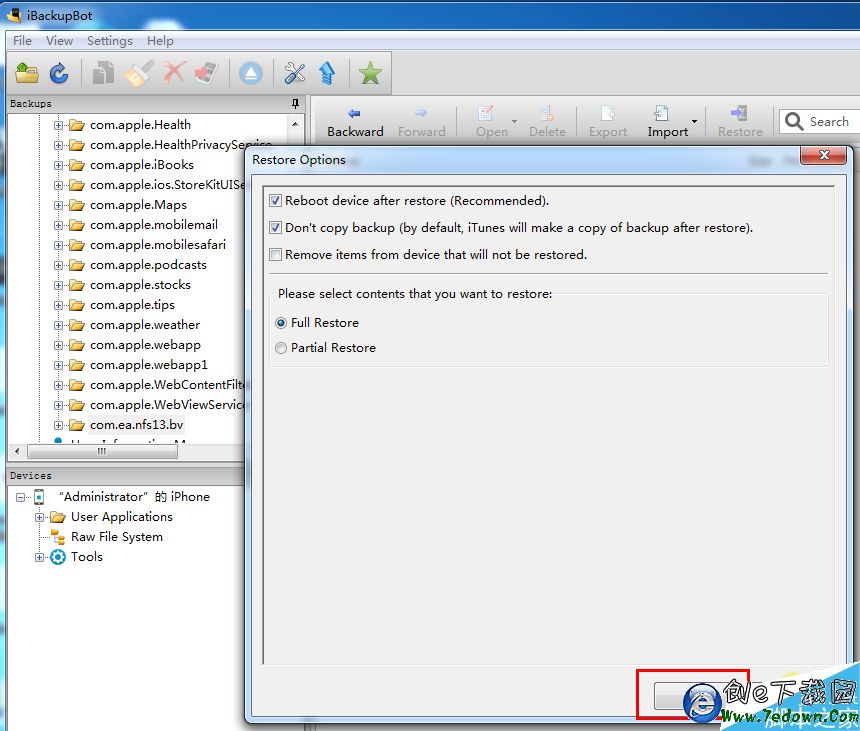Open the Import dropdown arrow
860x731 pixels.
[694, 122]
